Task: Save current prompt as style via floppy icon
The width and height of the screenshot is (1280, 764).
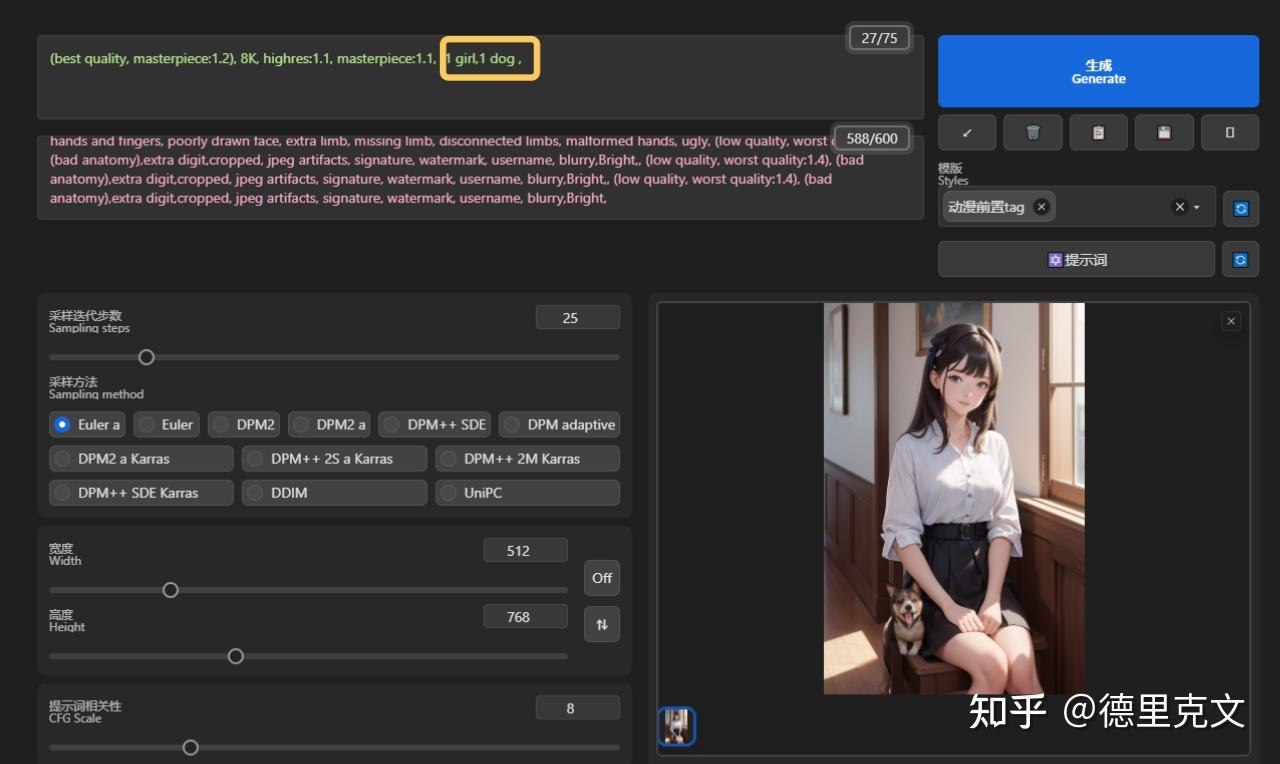Action: [x=1164, y=132]
